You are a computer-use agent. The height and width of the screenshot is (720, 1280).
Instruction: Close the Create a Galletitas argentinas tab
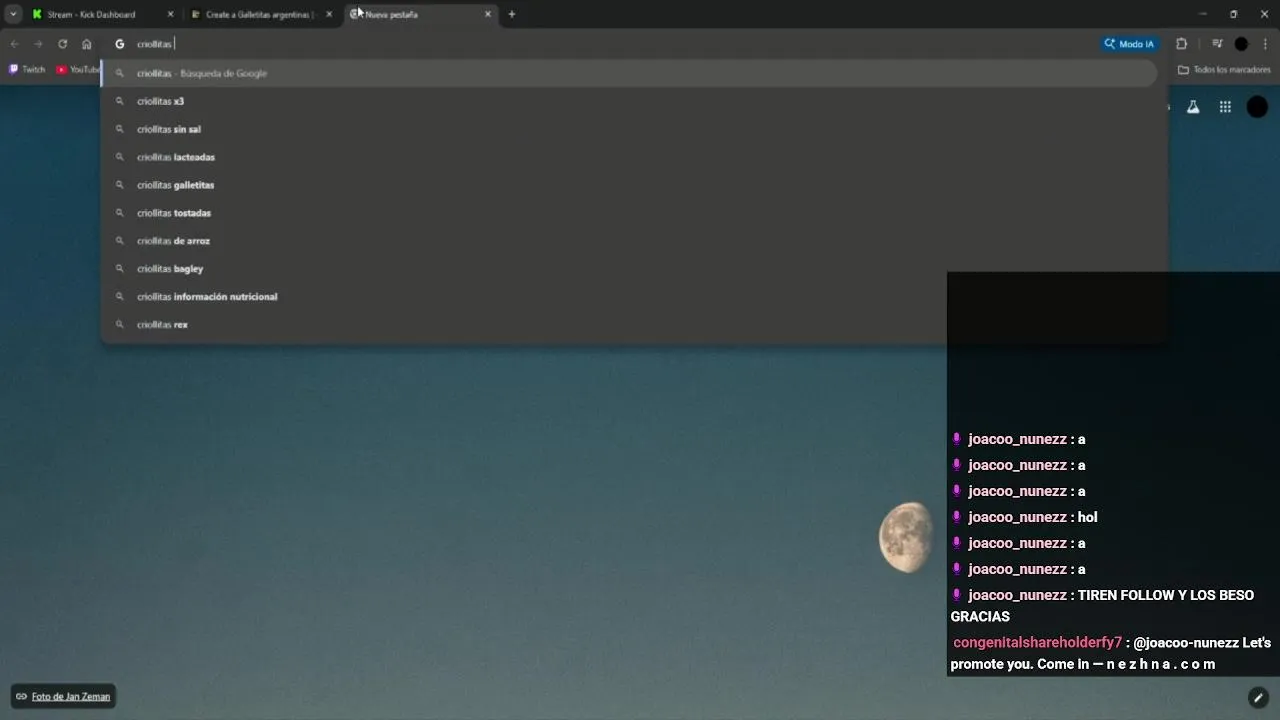click(x=329, y=14)
